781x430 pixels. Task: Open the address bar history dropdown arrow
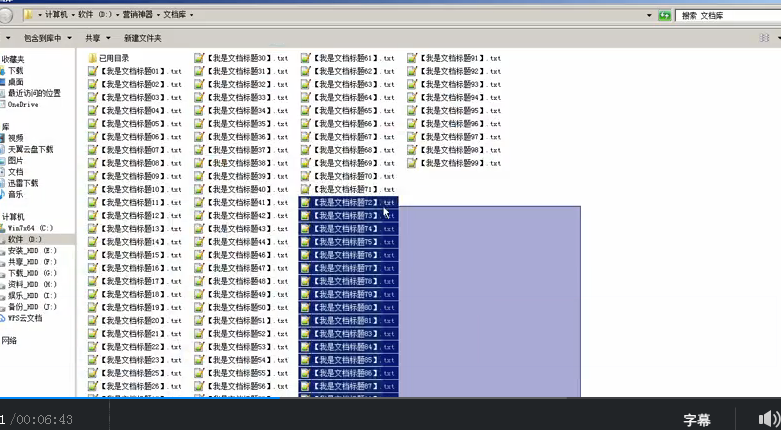(x=647, y=16)
